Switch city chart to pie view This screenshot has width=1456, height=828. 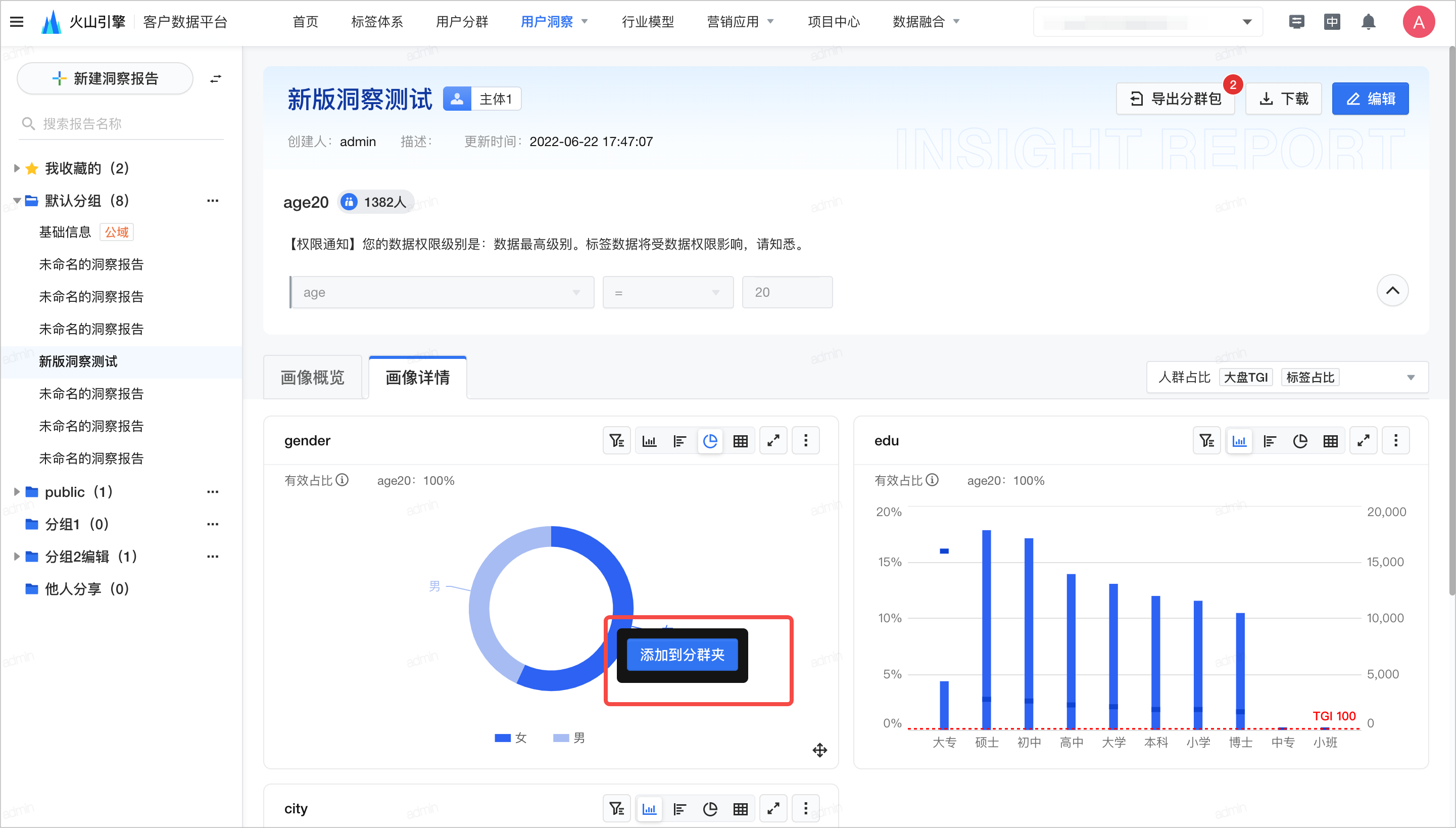[x=710, y=808]
